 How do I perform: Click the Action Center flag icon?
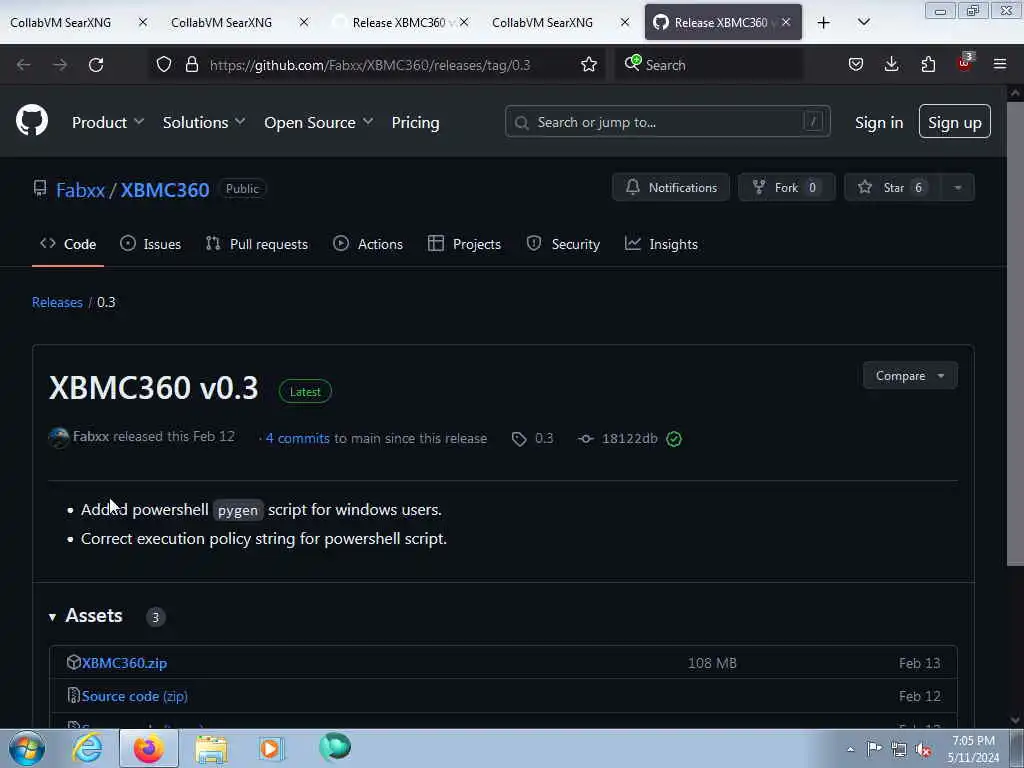[x=874, y=748]
